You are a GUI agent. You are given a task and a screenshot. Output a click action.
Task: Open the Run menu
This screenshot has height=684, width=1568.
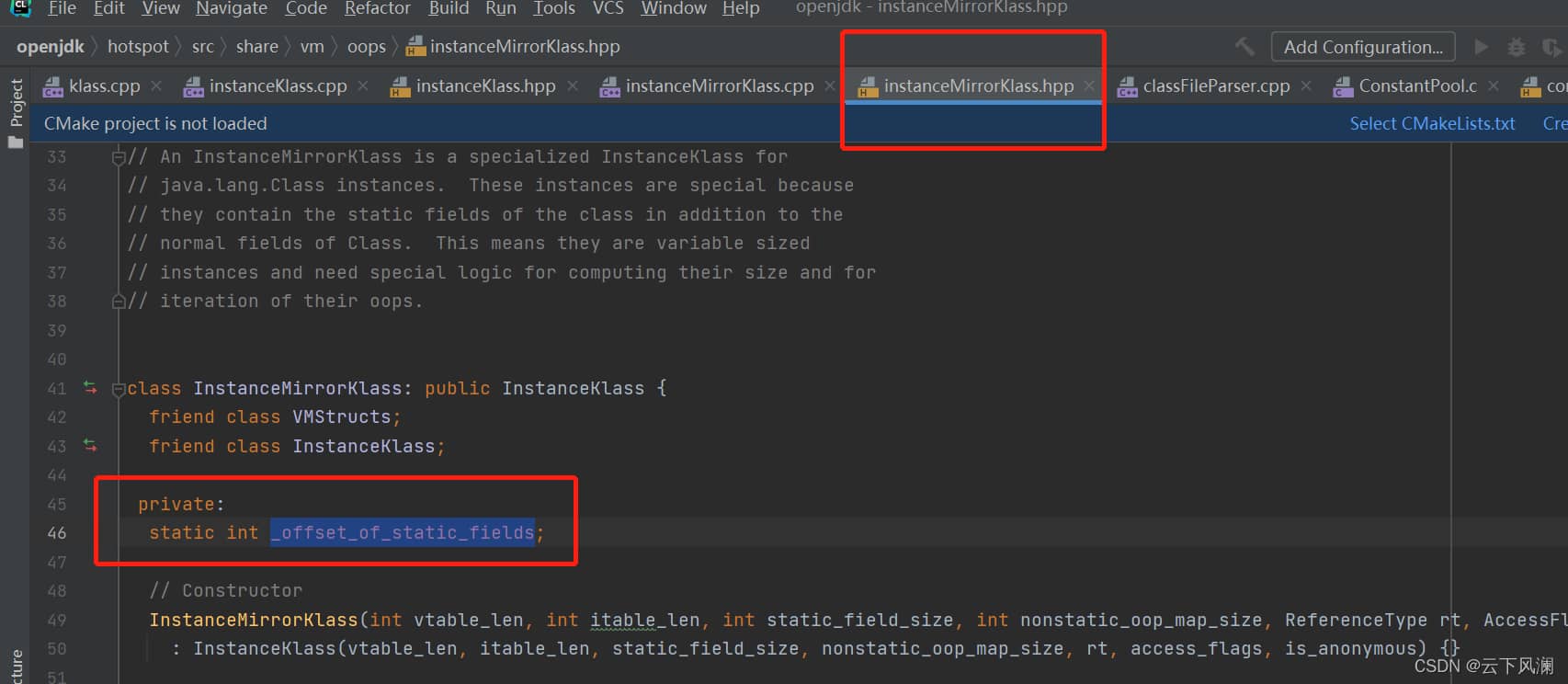click(x=501, y=8)
